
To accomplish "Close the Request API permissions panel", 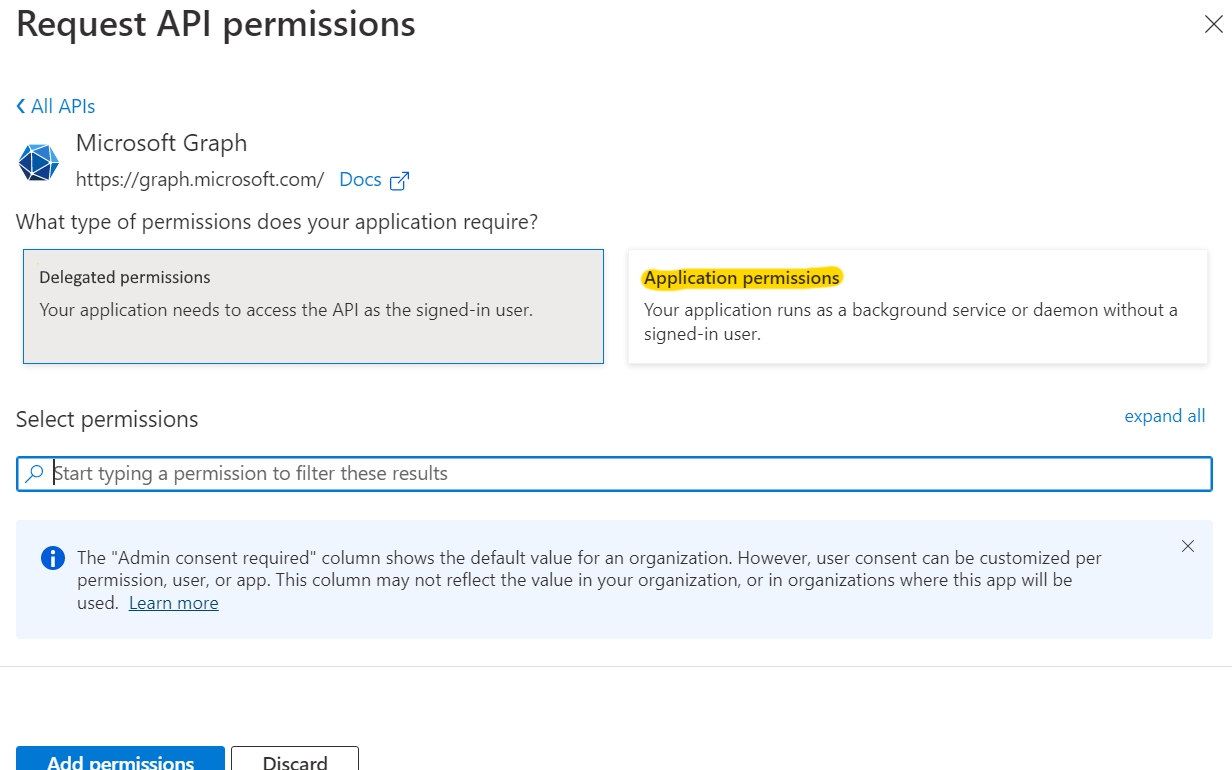I will 1212,25.
